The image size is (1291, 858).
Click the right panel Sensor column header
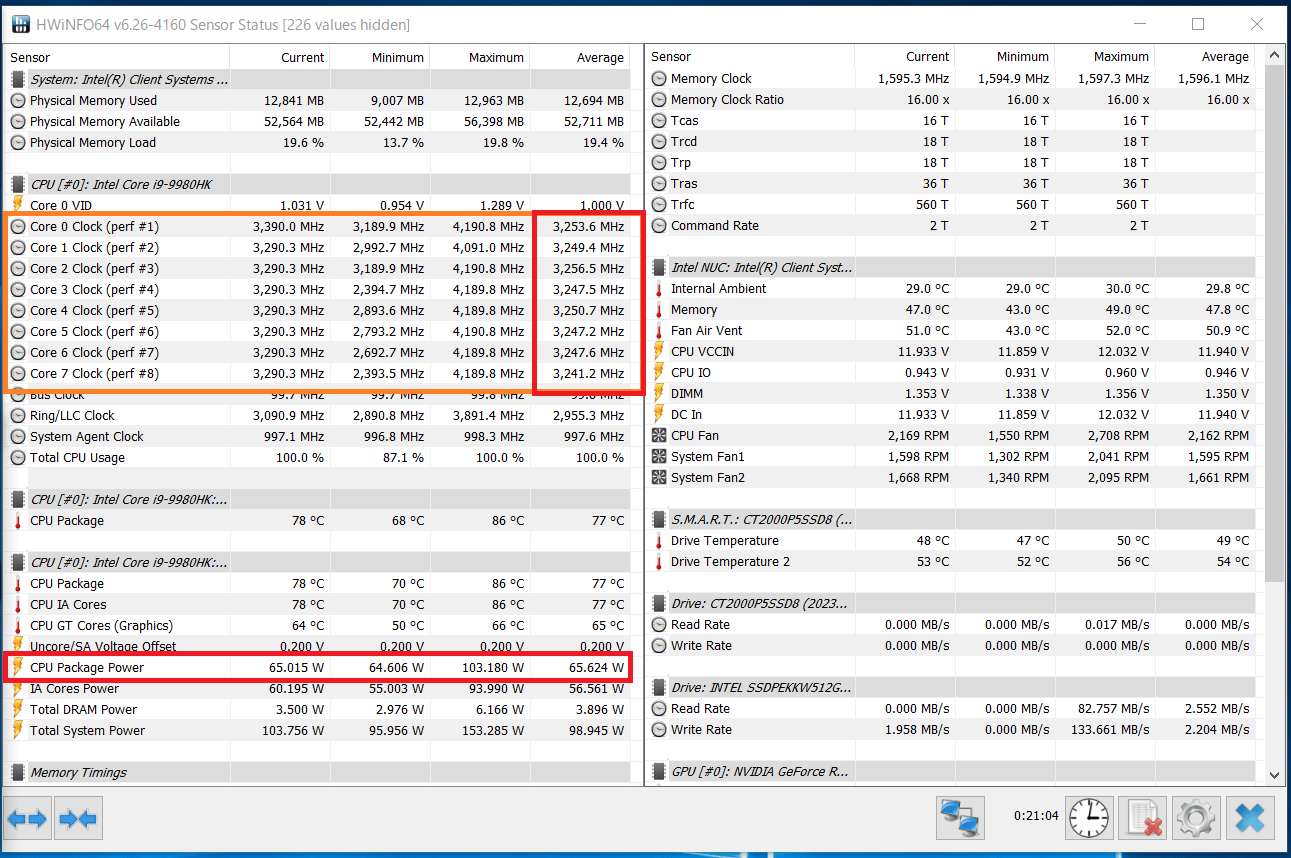[x=750, y=57]
